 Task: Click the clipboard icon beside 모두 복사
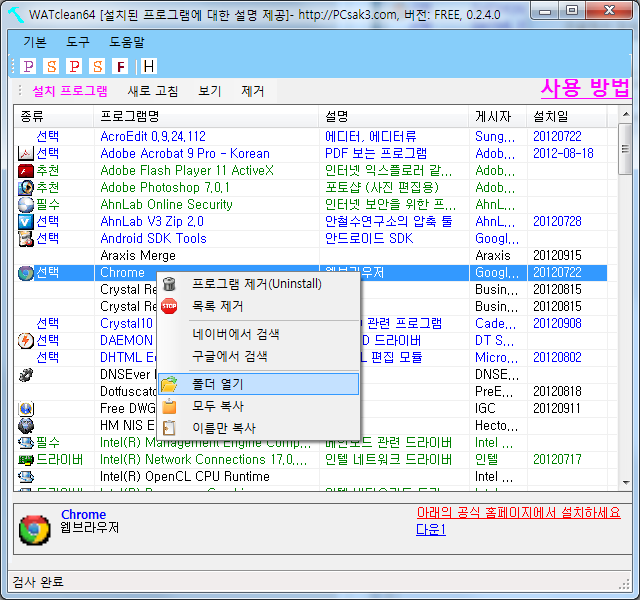169,407
